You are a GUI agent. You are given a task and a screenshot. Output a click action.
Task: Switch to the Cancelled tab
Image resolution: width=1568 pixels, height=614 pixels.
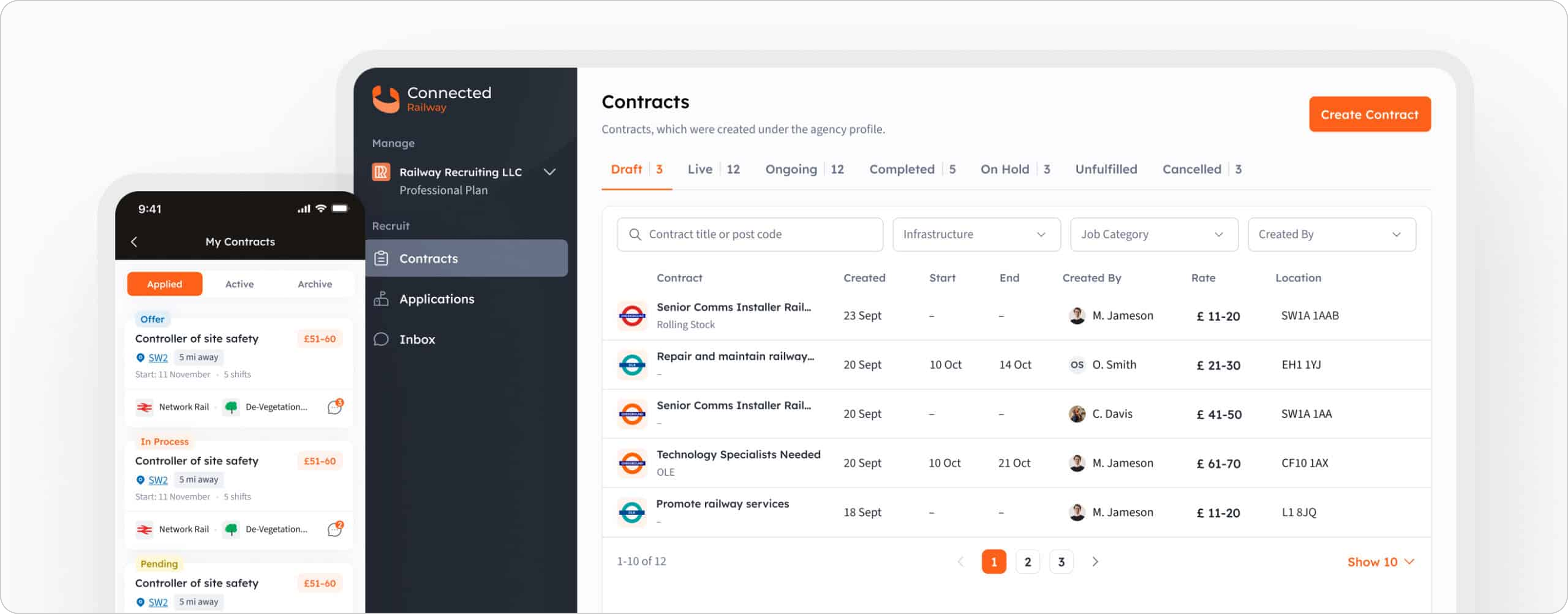1202,169
